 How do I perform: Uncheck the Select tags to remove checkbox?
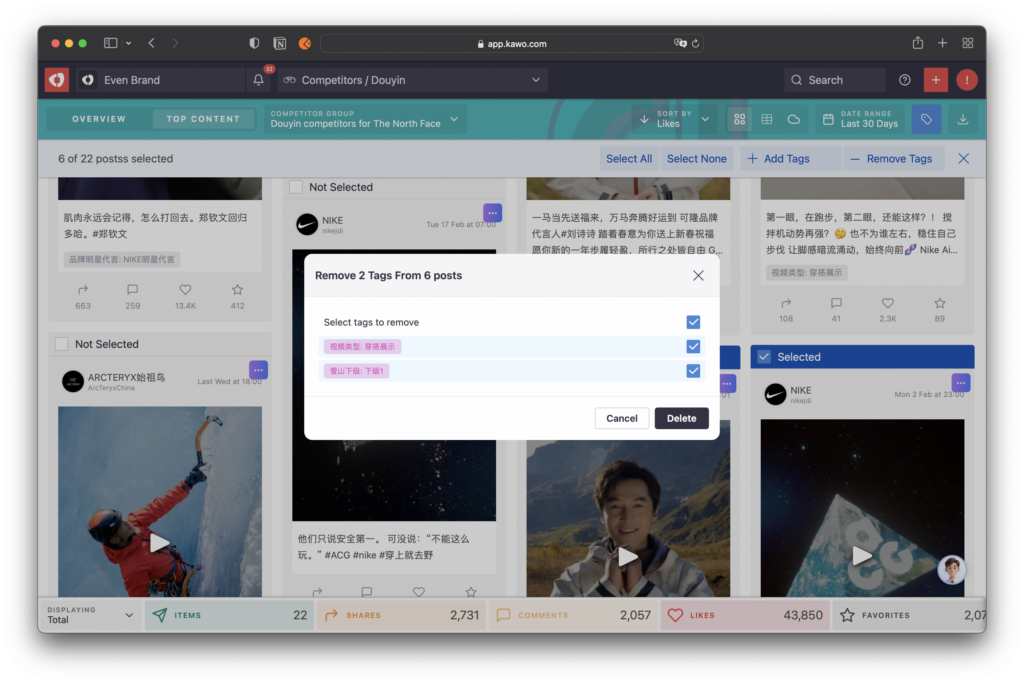coord(693,322)
